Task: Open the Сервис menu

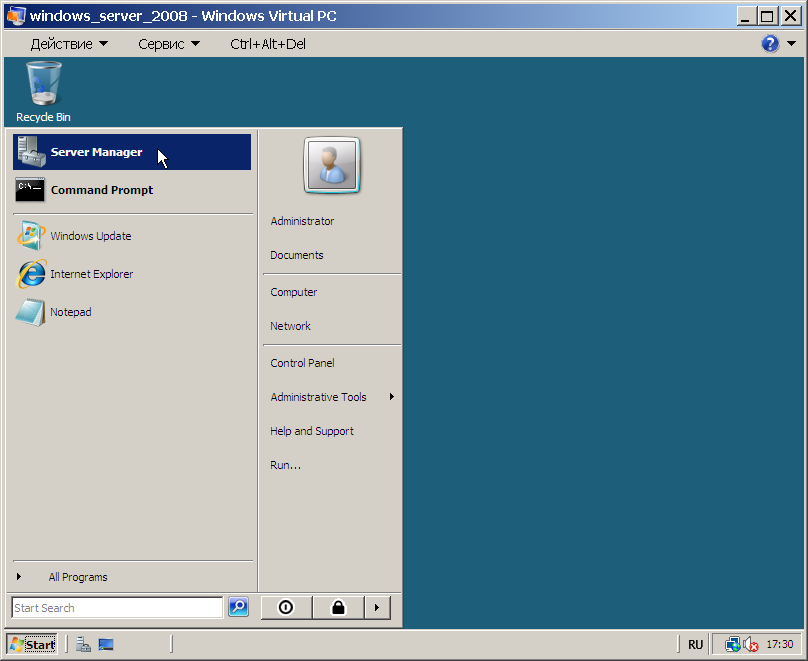Action: click(169, 44)
